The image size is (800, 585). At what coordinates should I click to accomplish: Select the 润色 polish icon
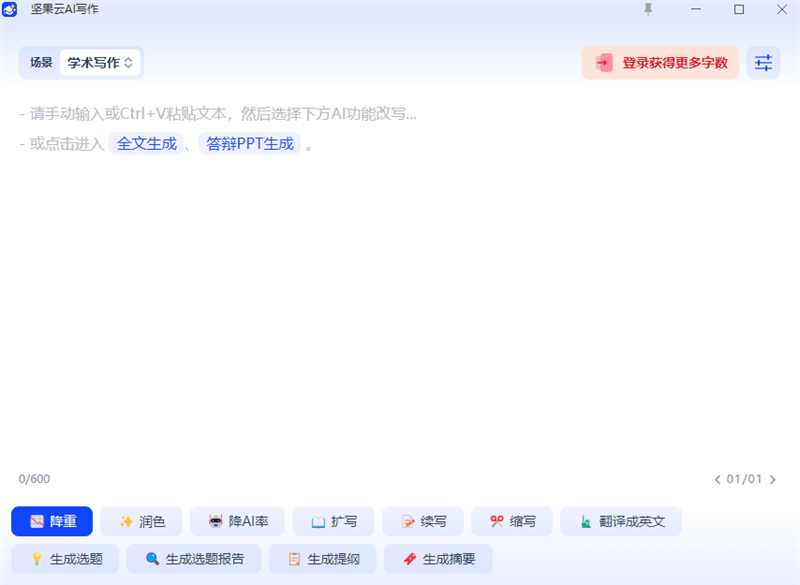click(x=125, y=521)
